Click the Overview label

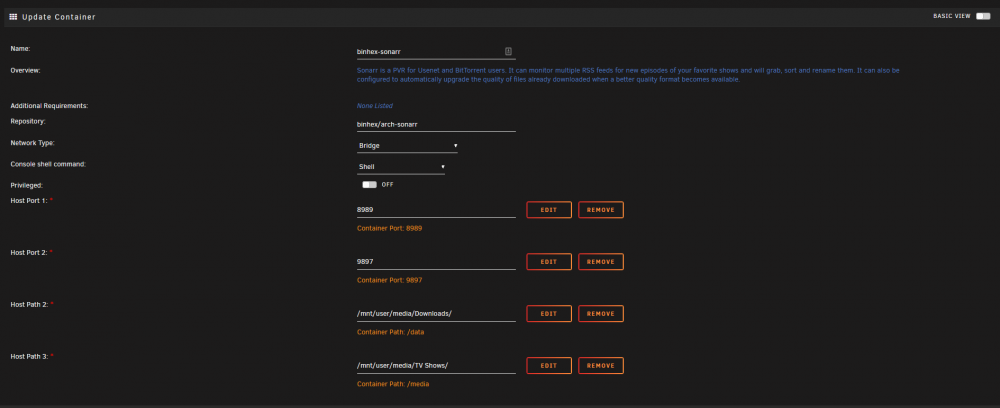click(x=26, y=71)
